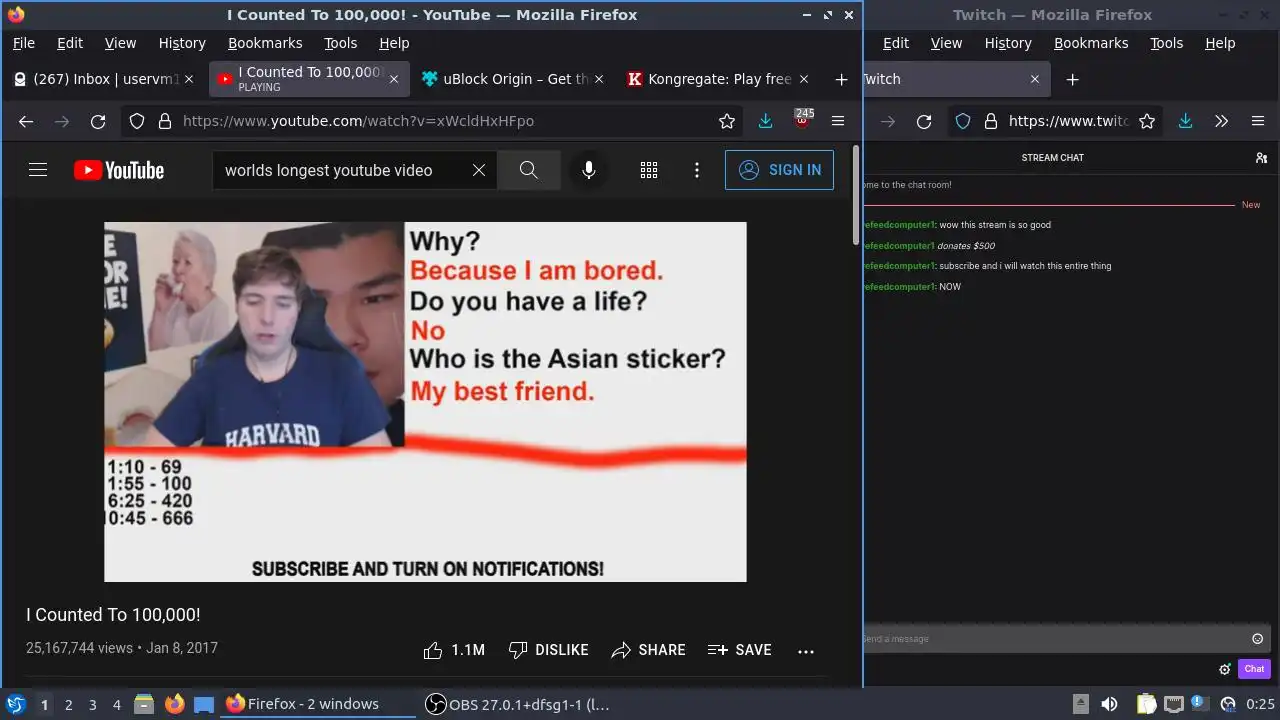Viewport: 1280px width, 720px height.
Task: Expand overflow chevrons in Twitch toolbar
Action: 1221,121
